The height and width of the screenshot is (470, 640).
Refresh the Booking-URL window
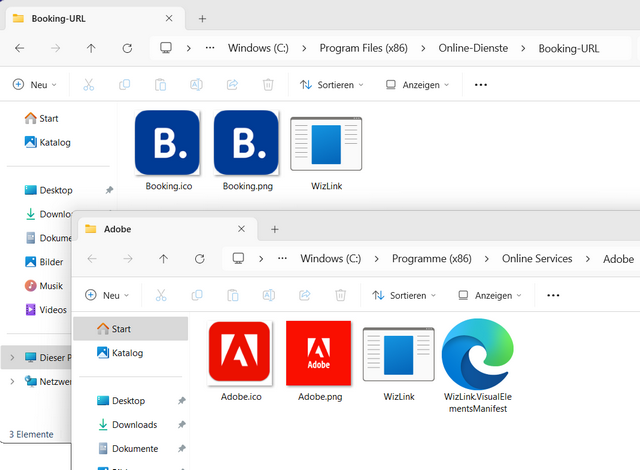(127, 49)
